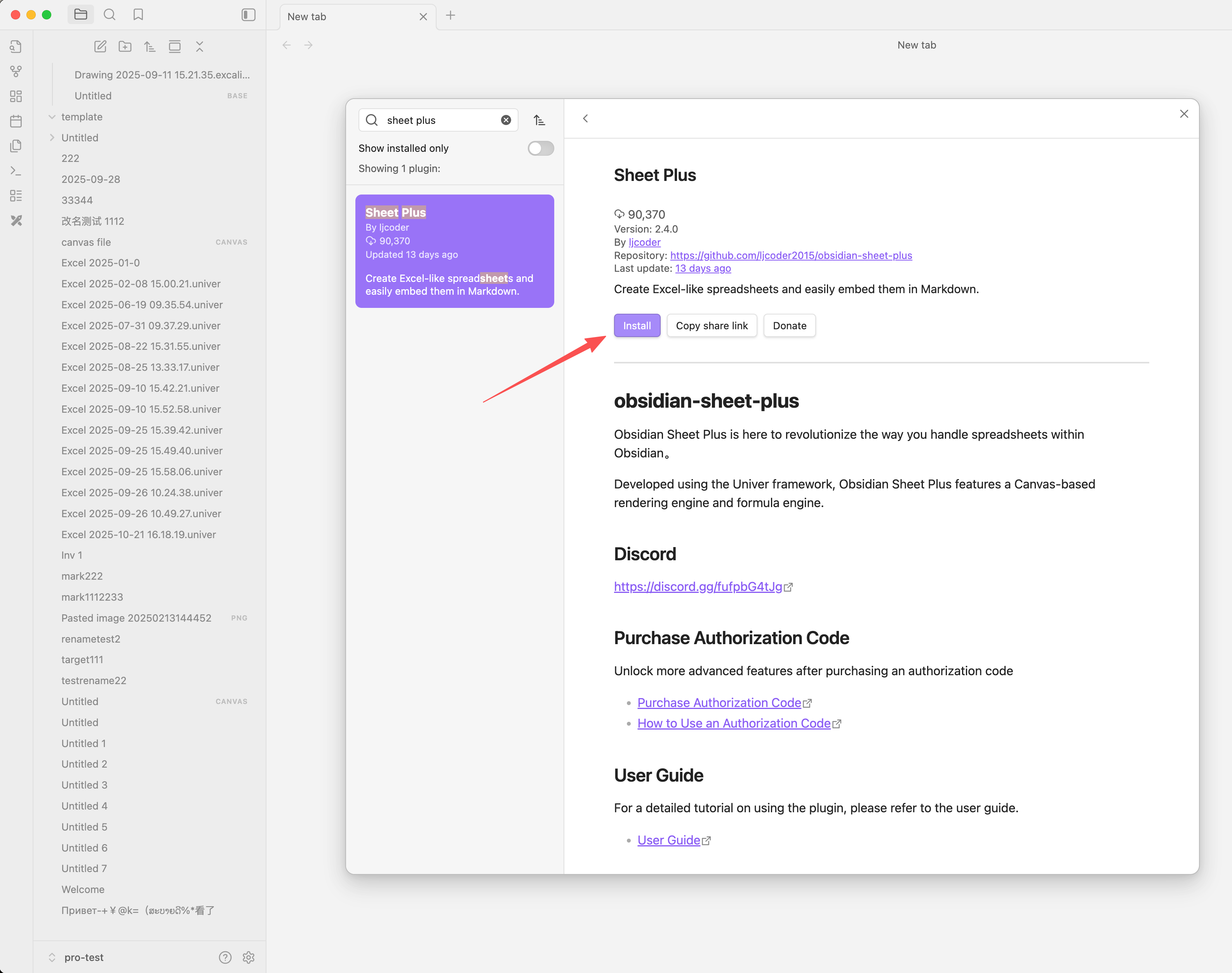Open the Welcome note in the file list
The height and width of the screenshot is (973, 1232).
83,889
